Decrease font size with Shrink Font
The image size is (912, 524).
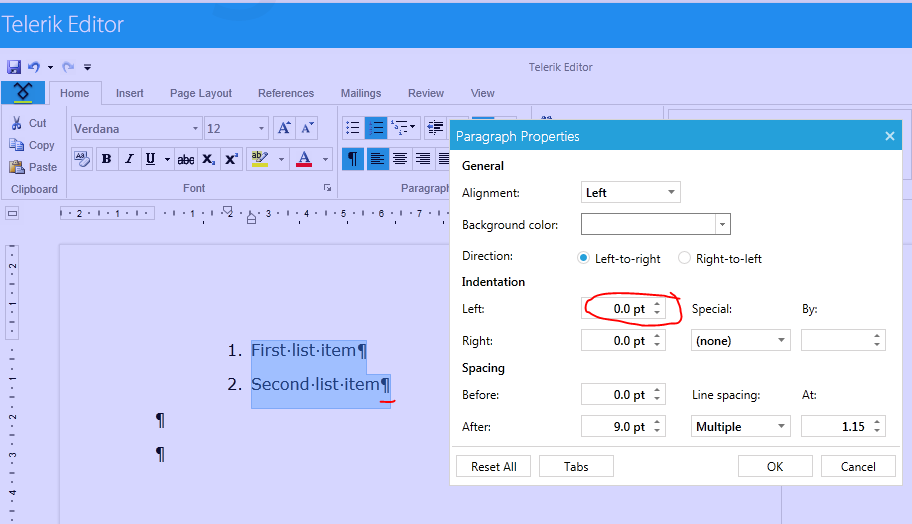click(x=307, y=128)
